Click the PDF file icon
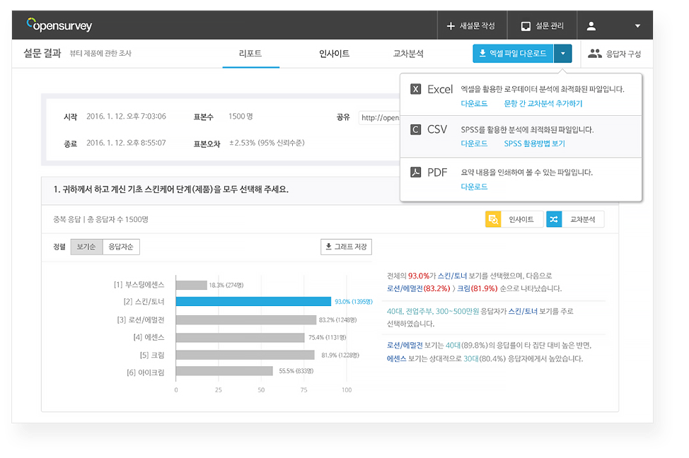This screenshot has width=689, height=458. (x=415, y=172)
